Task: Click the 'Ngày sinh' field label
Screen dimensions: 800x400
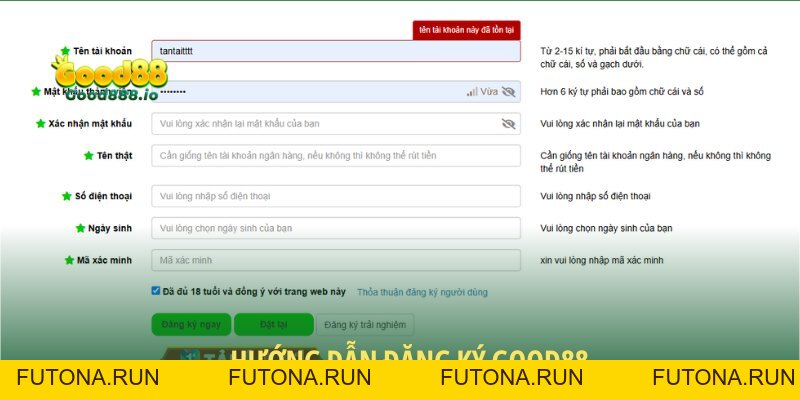Action: [x=110, y=228]
